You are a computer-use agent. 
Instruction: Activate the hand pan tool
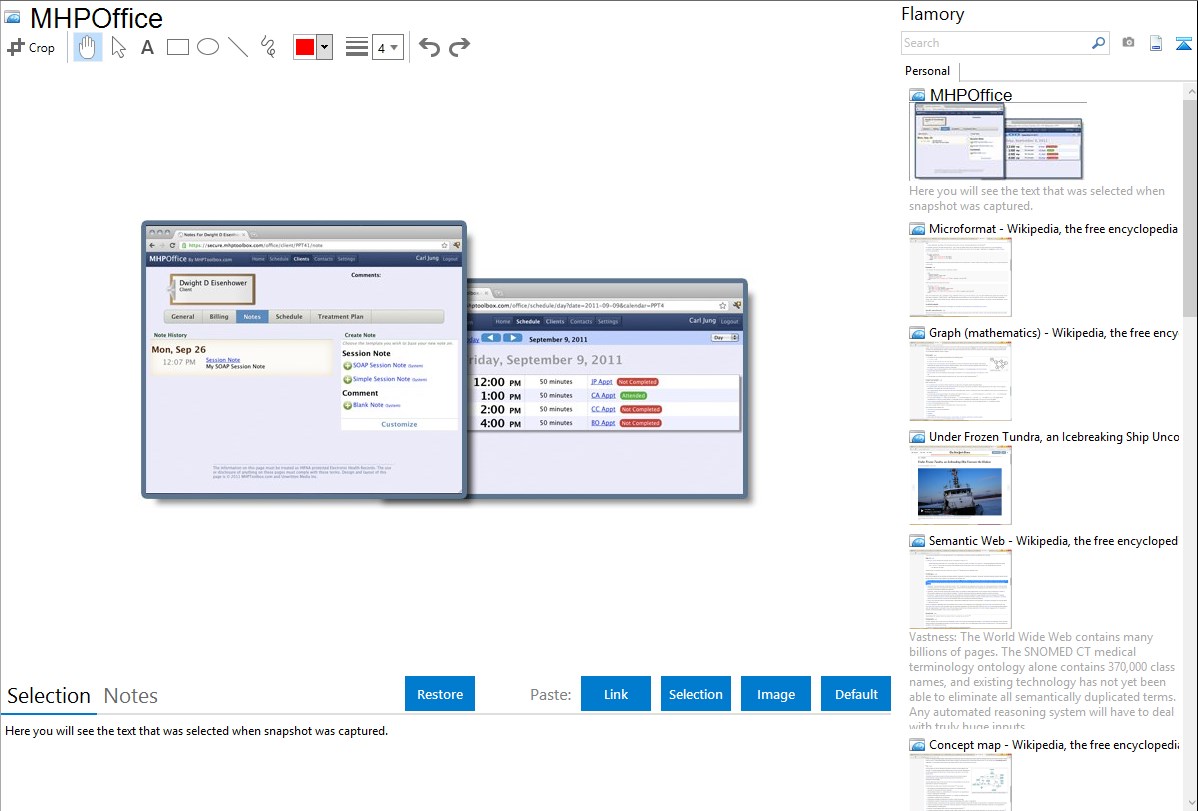[87, 47]
